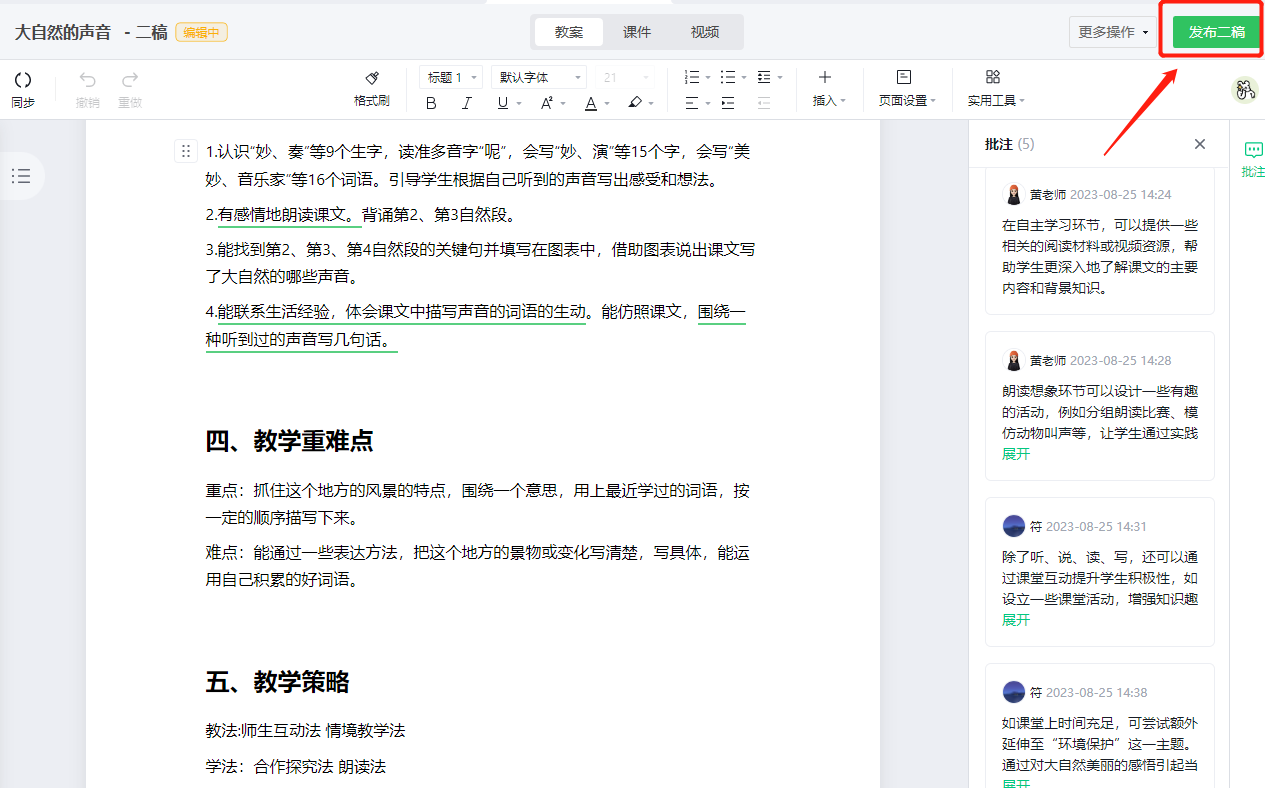The height and width of the screenshot is (788, 1265).
Task: Expand the arrow next to the highlighter icon
Action: tap(651, 104)
